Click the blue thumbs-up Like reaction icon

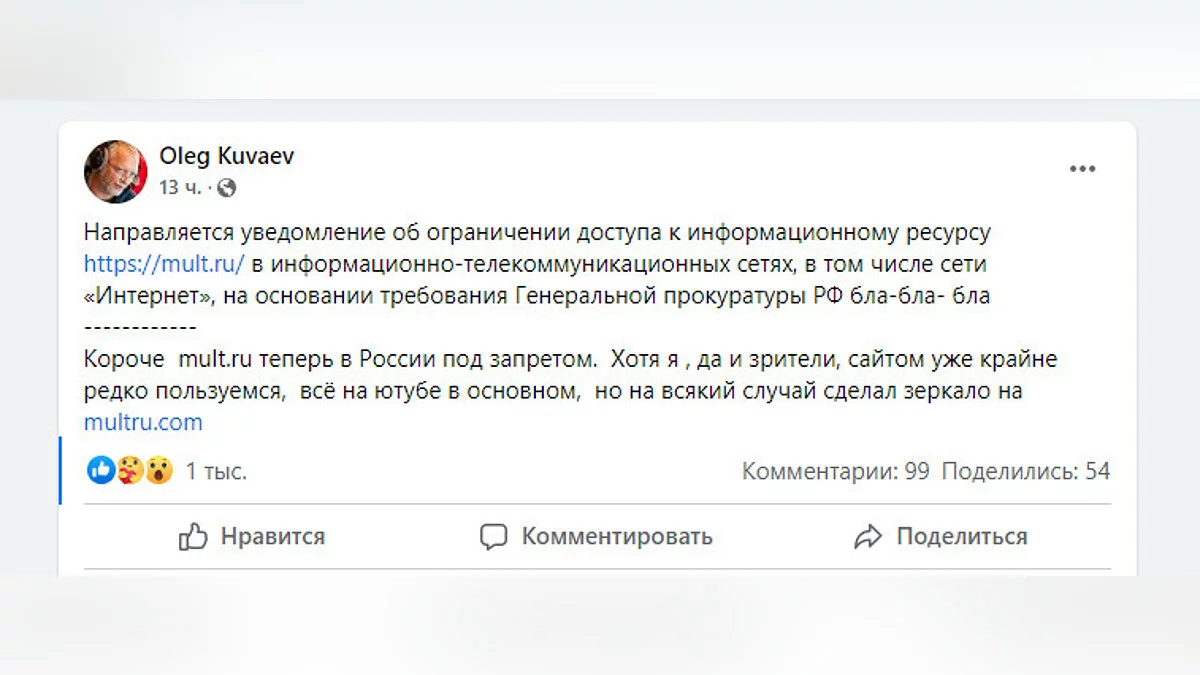pyautogui.click(x=101, y=470)
